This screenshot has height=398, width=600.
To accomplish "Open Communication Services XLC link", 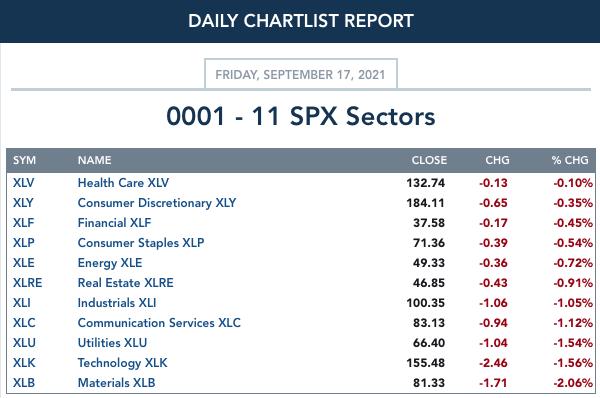I will coord(159,323).
